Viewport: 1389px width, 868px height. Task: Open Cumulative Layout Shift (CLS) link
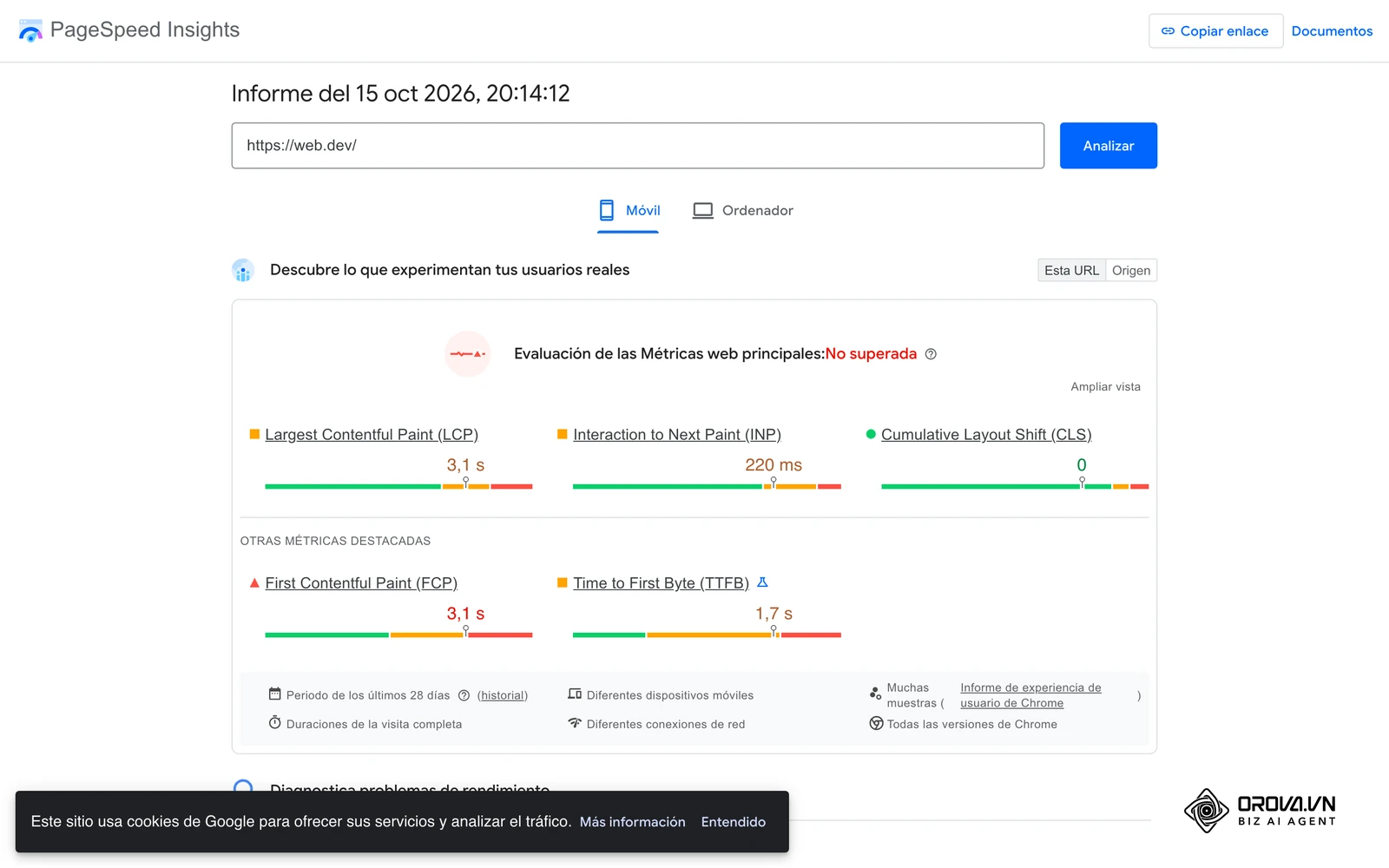986,435
